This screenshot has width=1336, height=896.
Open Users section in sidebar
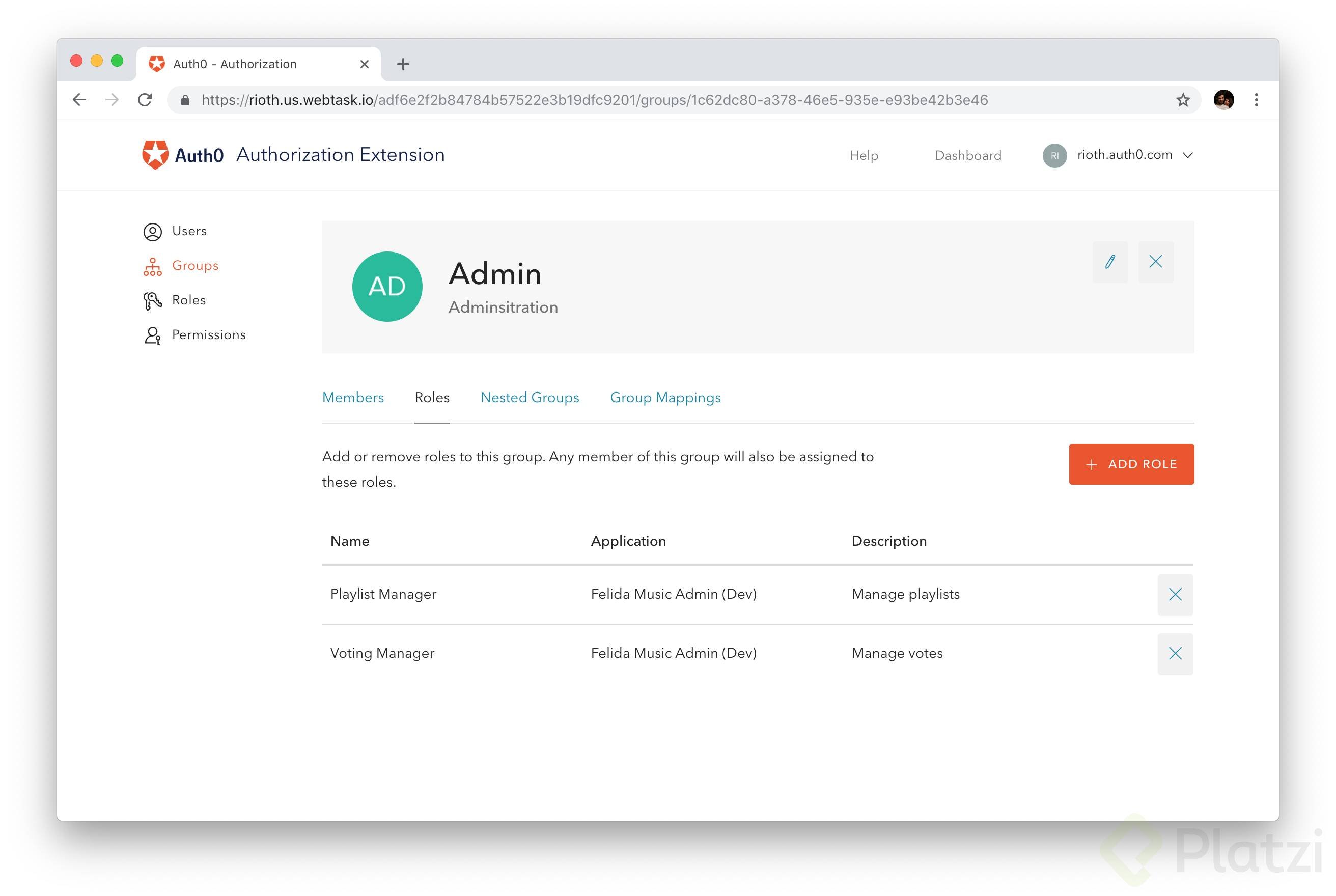click(188, 231)
